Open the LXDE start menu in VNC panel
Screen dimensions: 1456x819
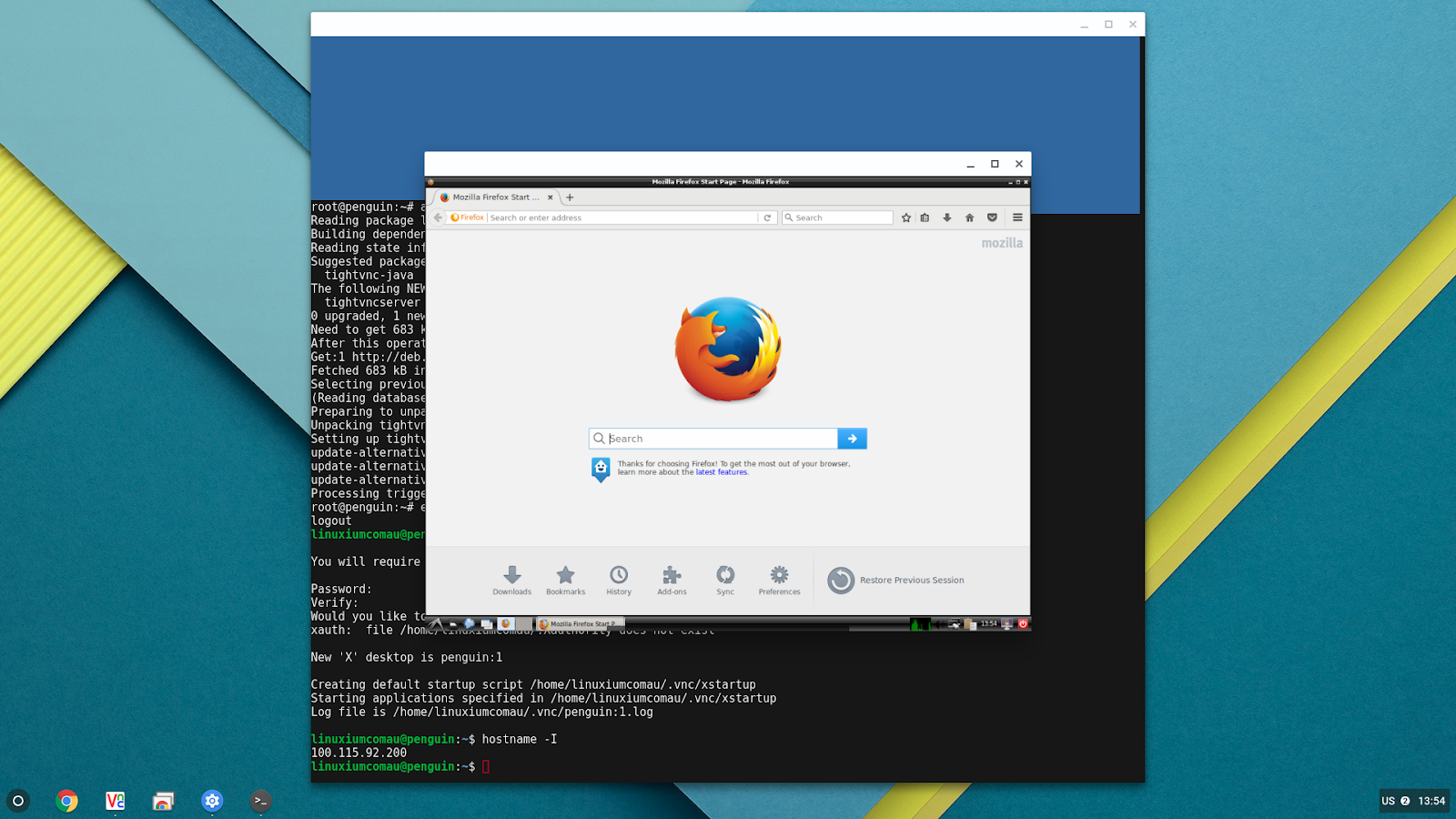coord(434,624)
